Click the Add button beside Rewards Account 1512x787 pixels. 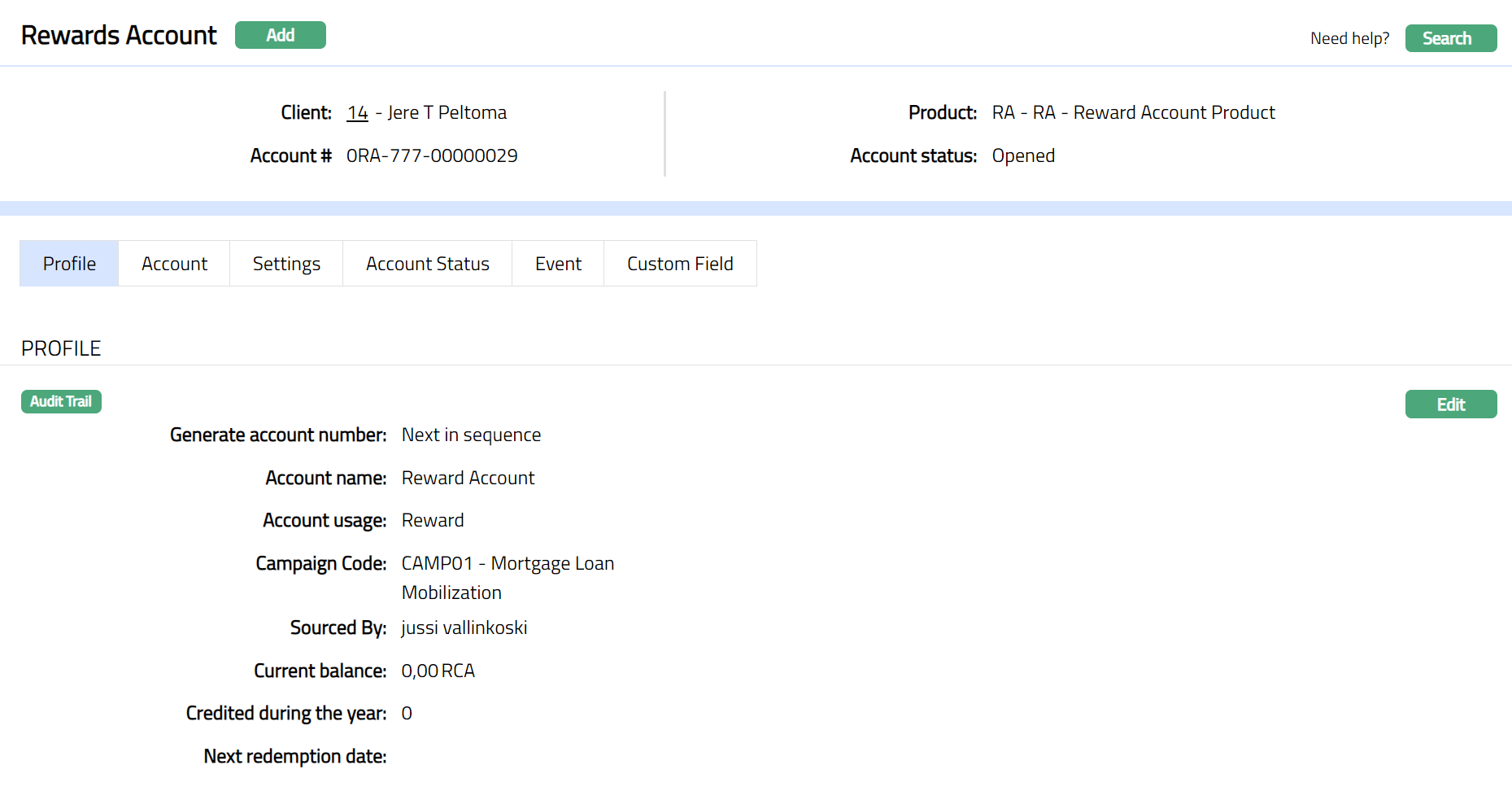pos(280,35)
